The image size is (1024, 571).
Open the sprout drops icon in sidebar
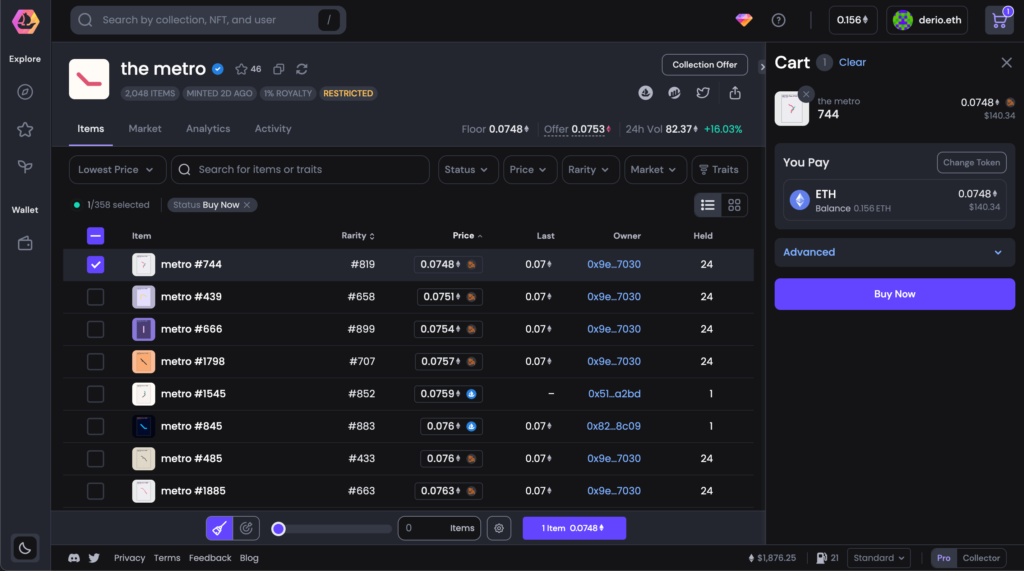coord(25,167)
